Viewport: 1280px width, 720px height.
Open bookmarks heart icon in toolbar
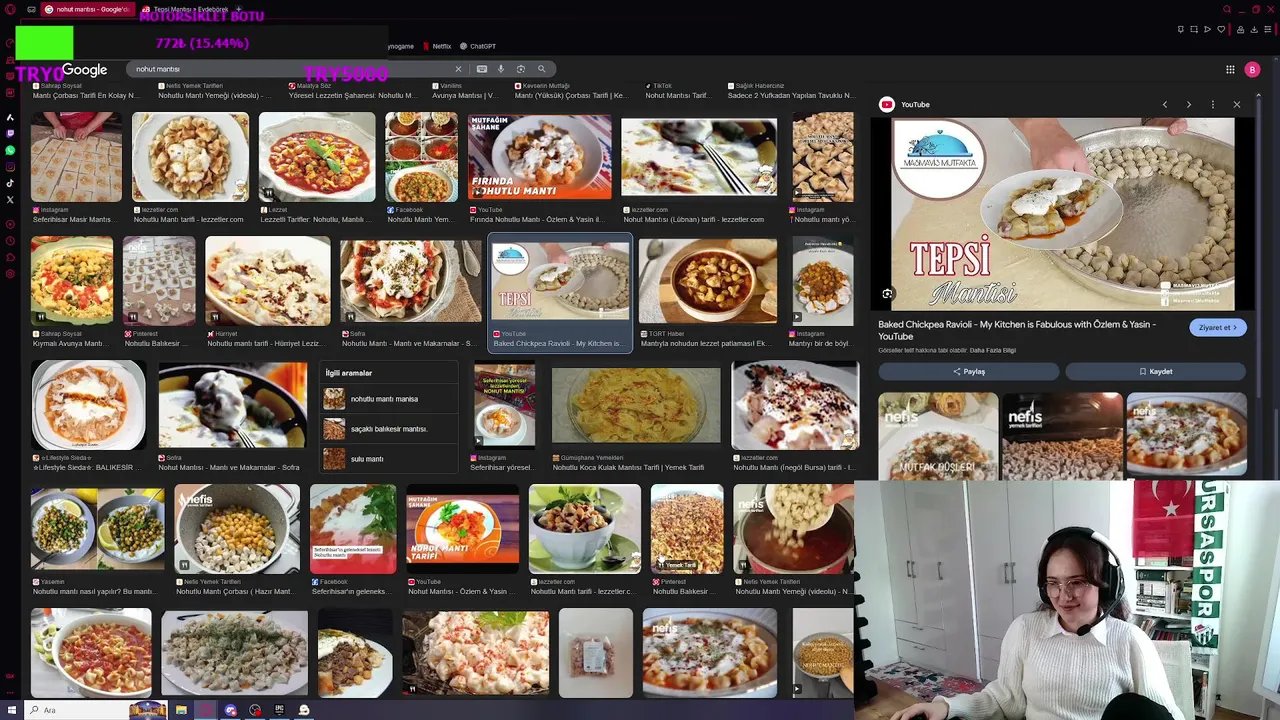pyautogui.click(x=1221, y=29)
